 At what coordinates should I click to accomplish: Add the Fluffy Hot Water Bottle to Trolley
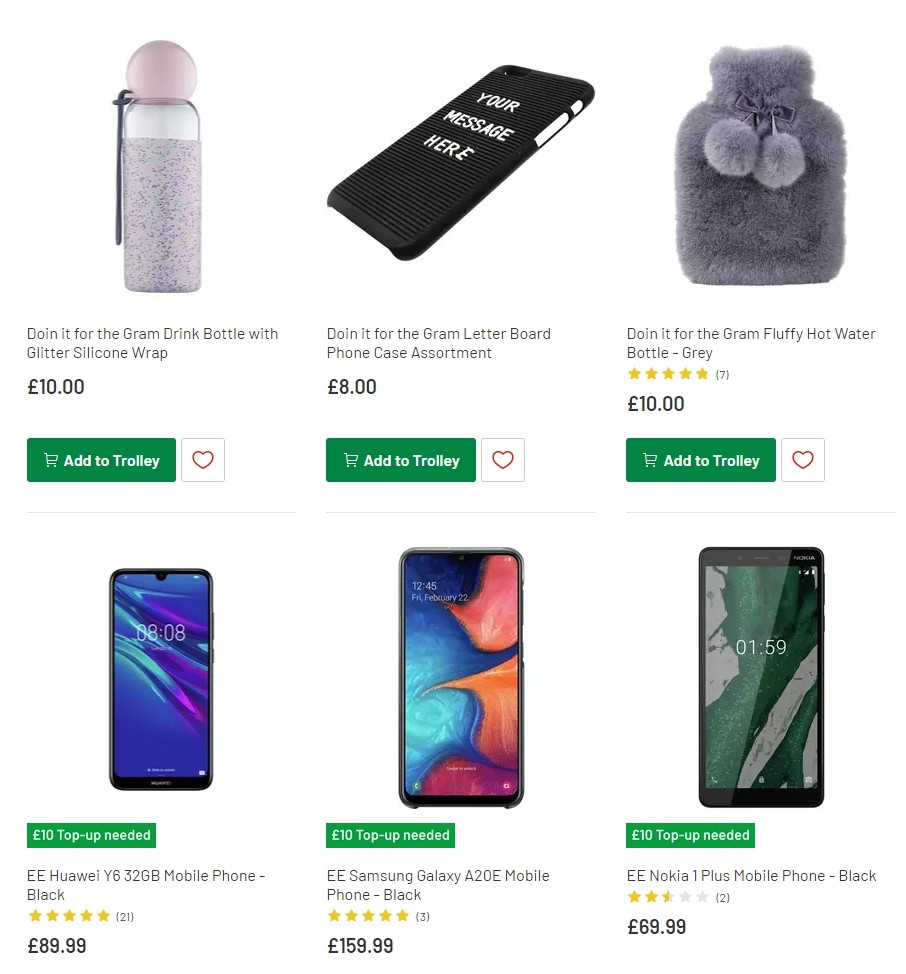pos(701,460)
